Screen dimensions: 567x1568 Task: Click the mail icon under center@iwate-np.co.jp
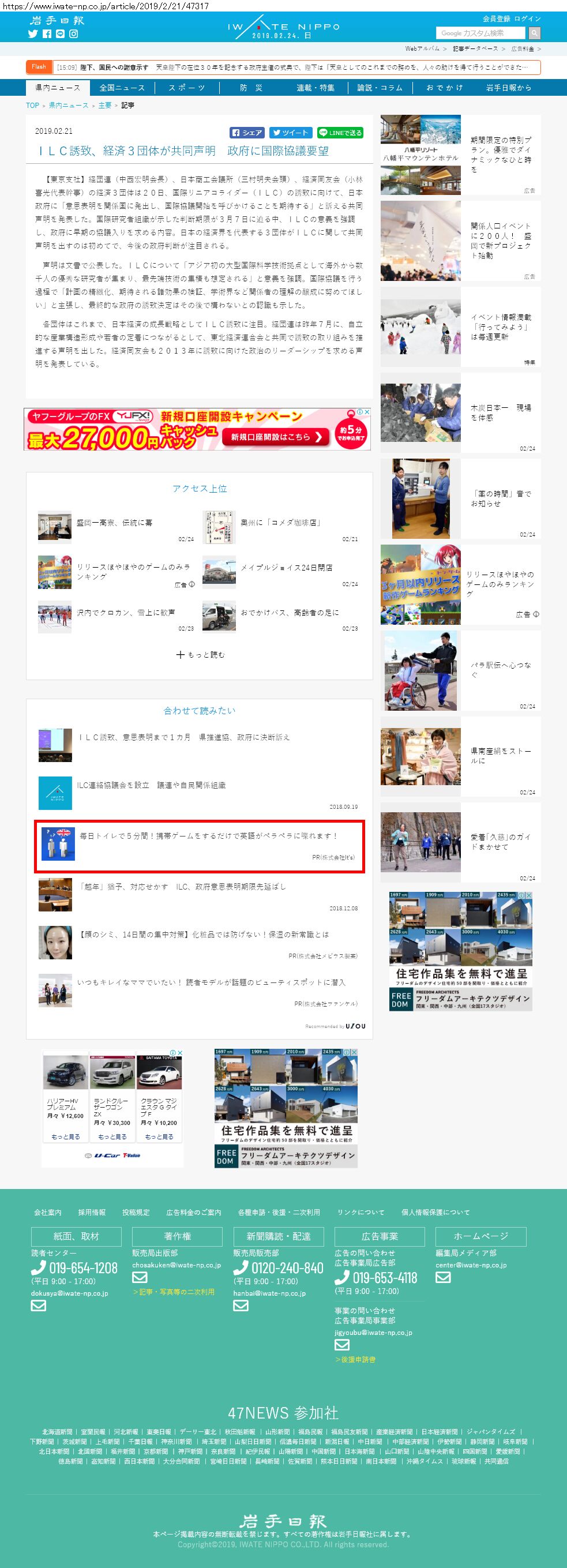point(443,1277)
